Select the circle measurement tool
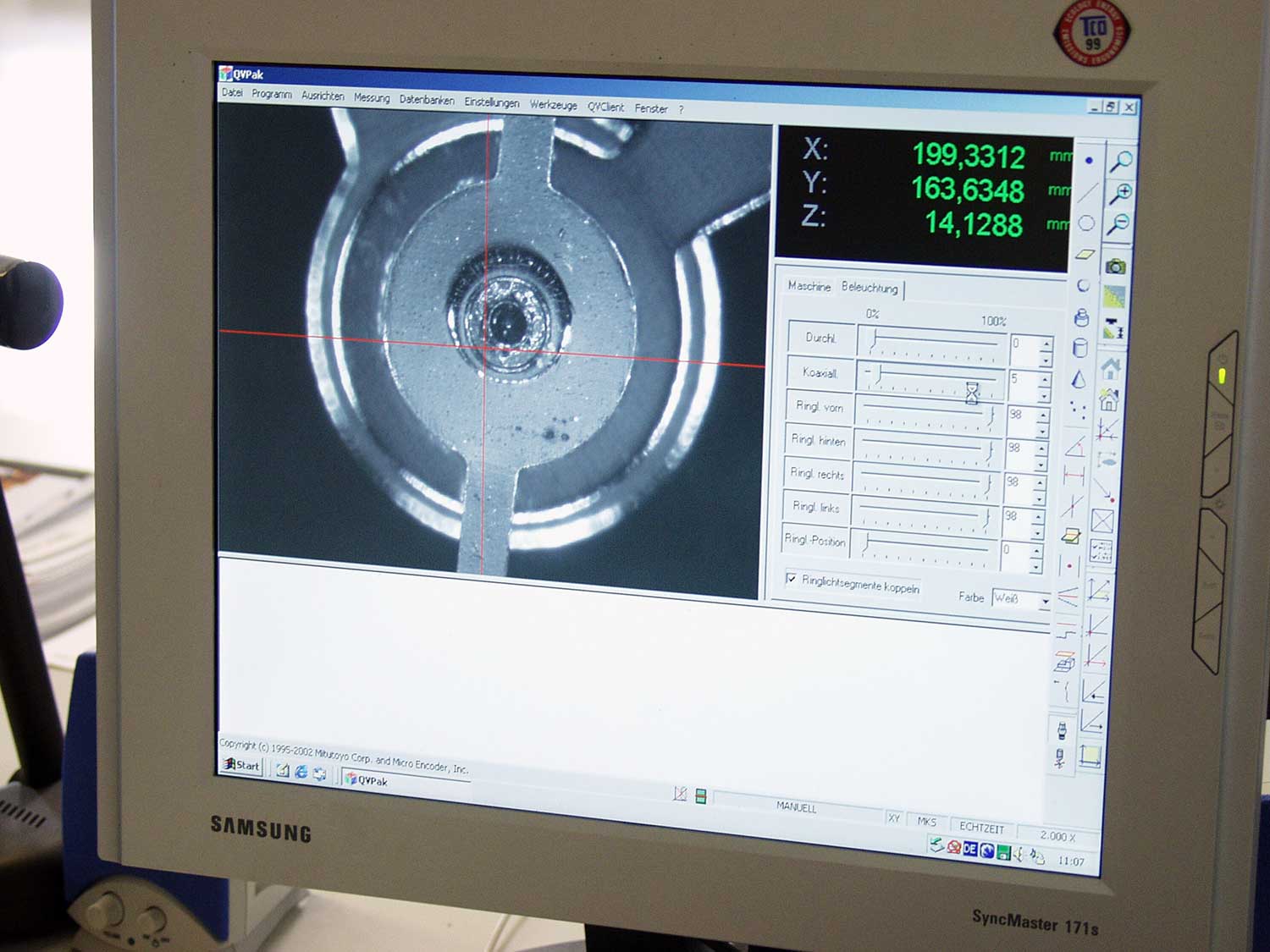The height and width of the screenshot is (952, 1270). 1087,223
